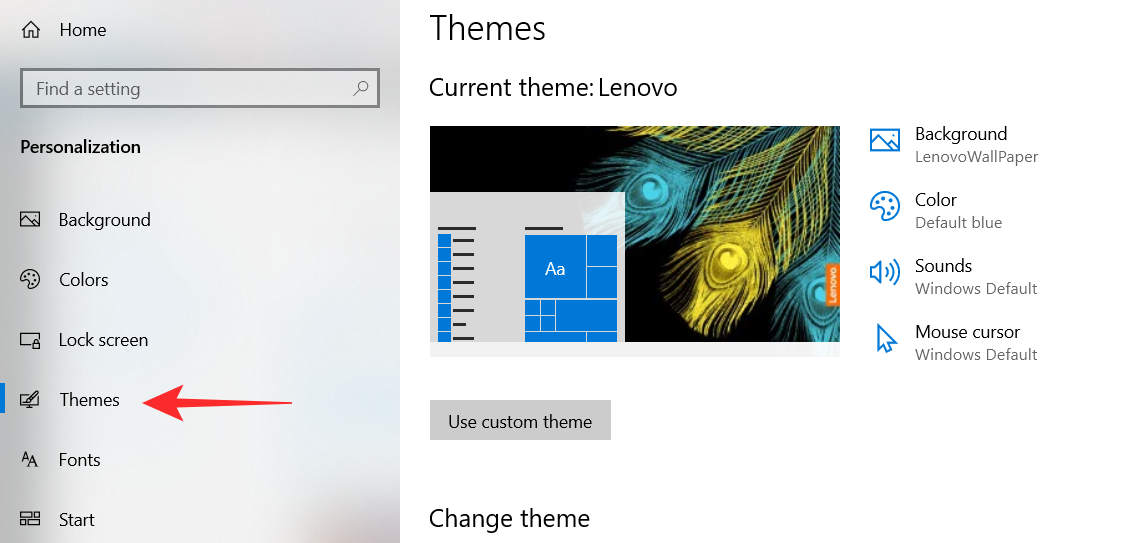Image resolution: width=1138 pixels, height=543 pixels.
Task: Click the theme Color palette icon
Action: (885, 207)
